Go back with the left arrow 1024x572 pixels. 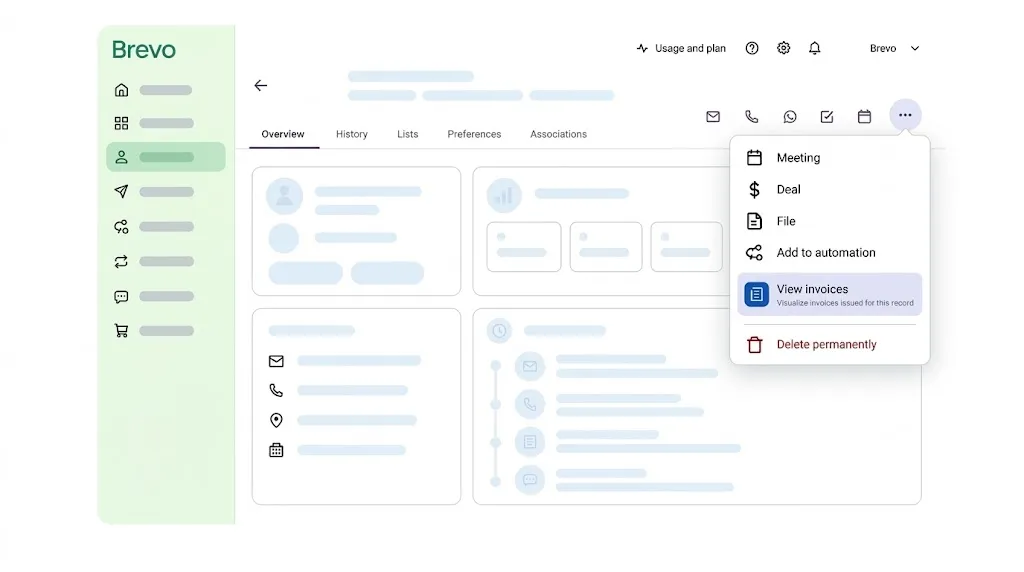pos(261,86)
